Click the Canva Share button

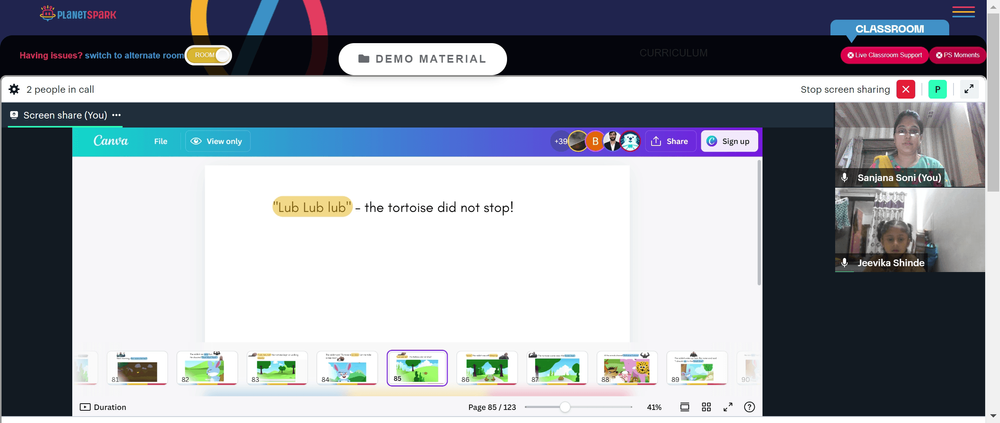pos(670,142)
